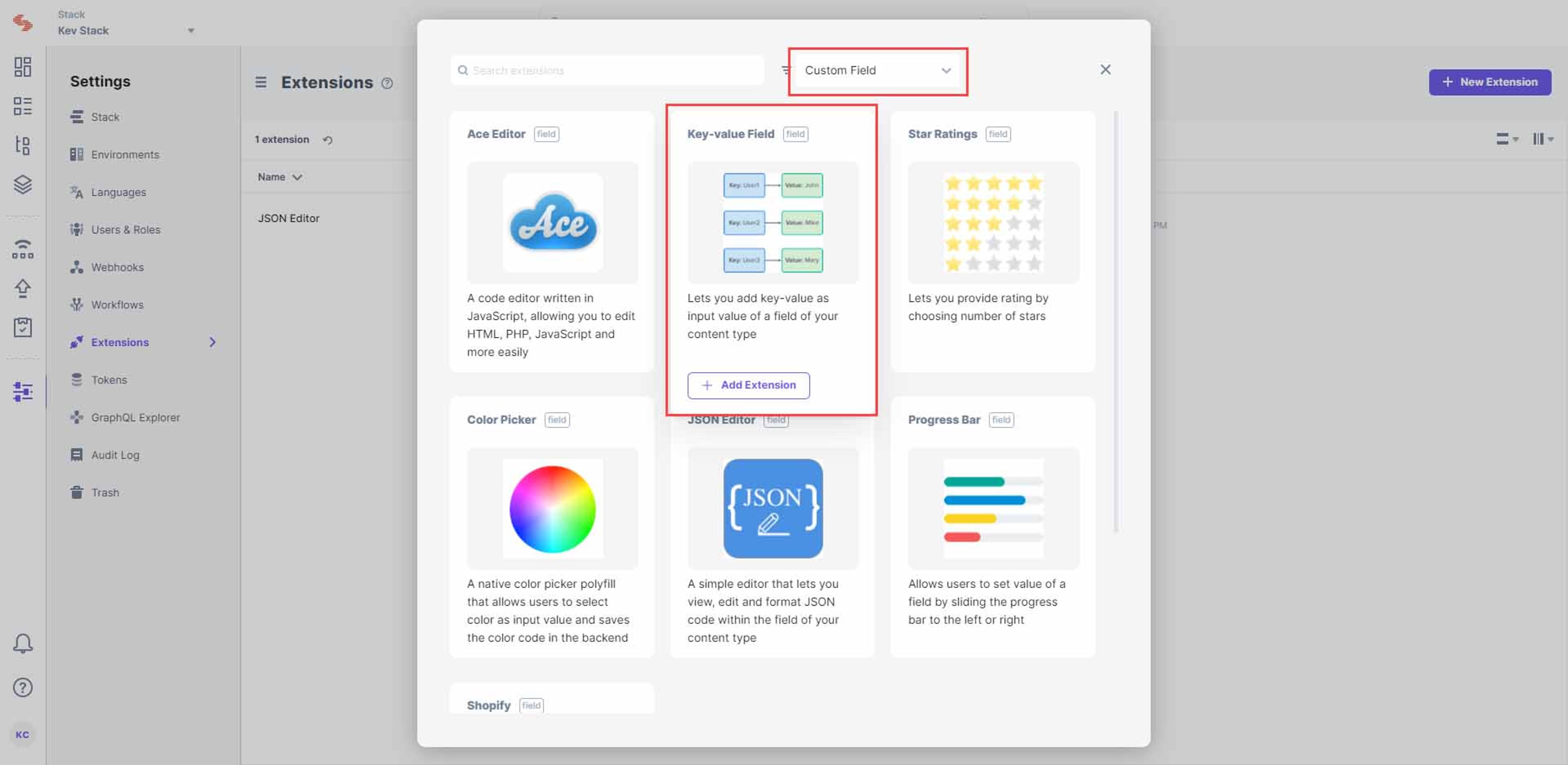Expand the Extensions submenu chevron in Settings
This screenshot has width=1568, height=765.
click(212, 342)
